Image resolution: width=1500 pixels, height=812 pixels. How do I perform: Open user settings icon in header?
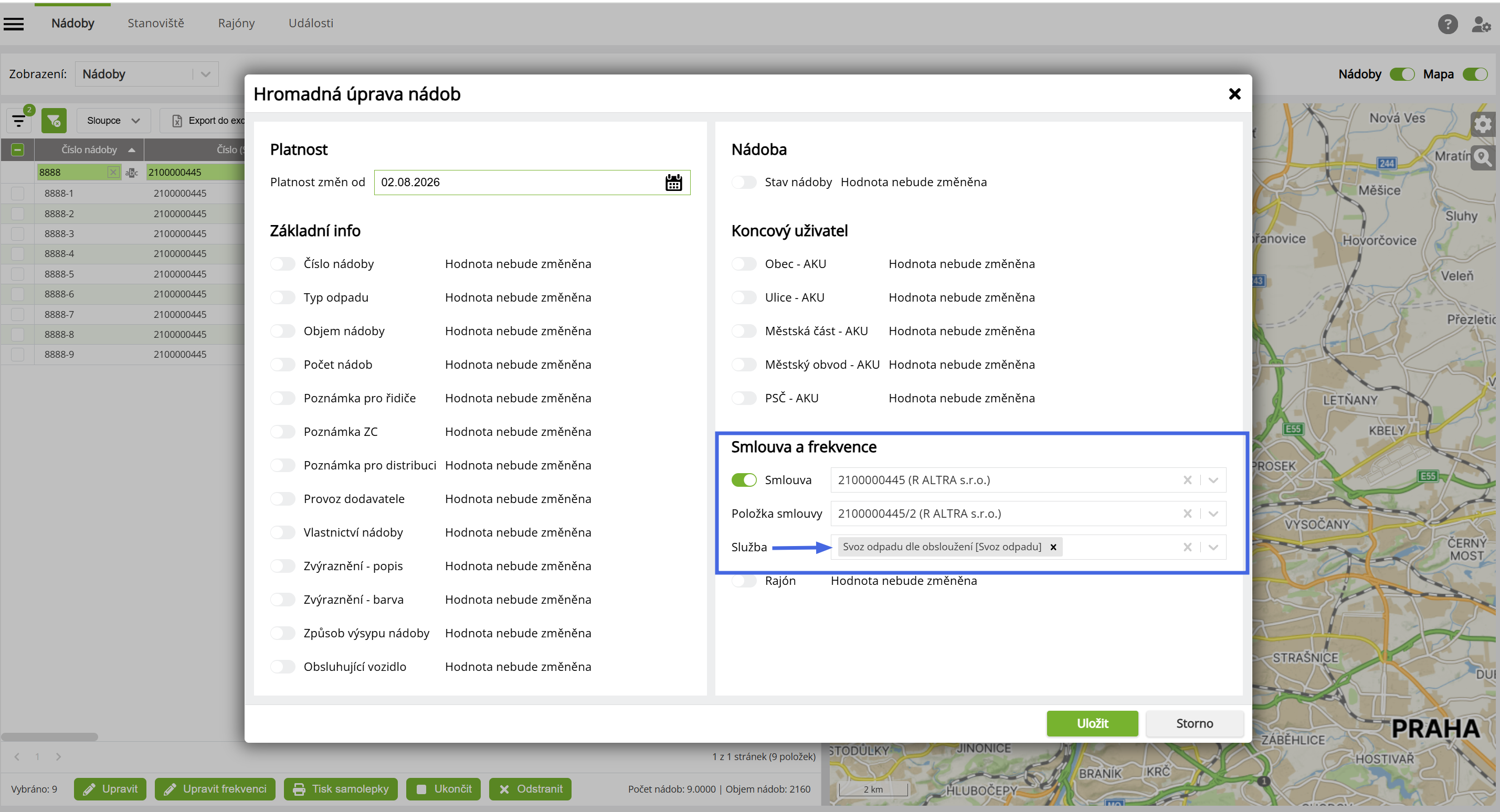click(1481, 25)
